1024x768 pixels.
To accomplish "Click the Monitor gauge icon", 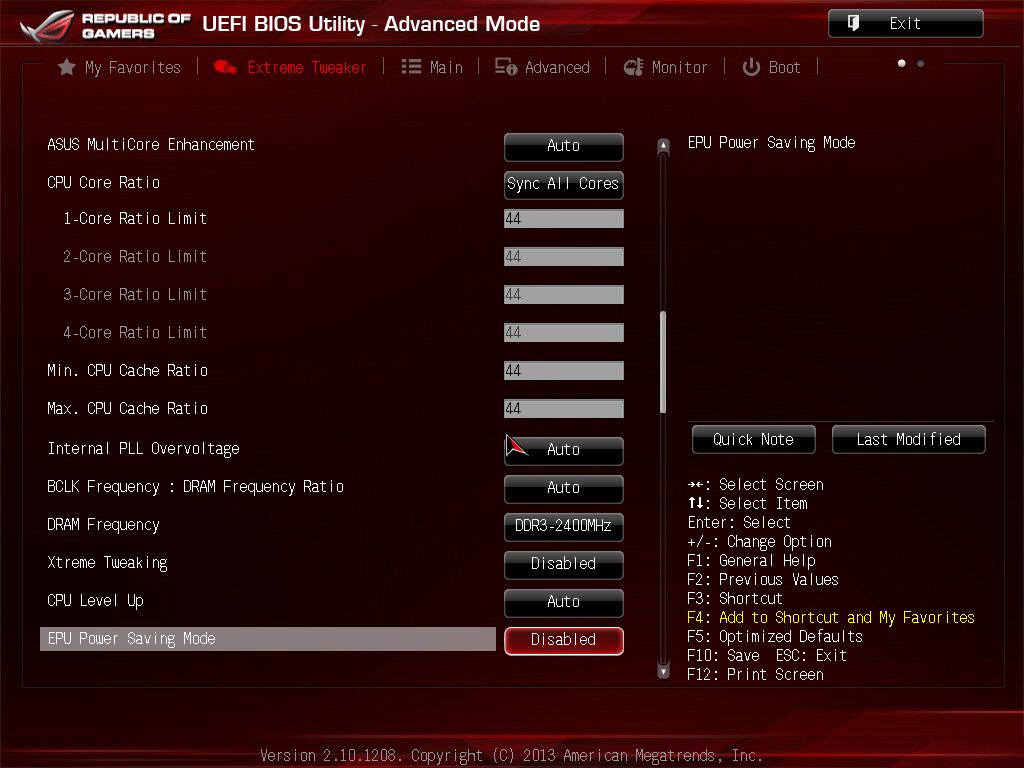I will (633, 67).
